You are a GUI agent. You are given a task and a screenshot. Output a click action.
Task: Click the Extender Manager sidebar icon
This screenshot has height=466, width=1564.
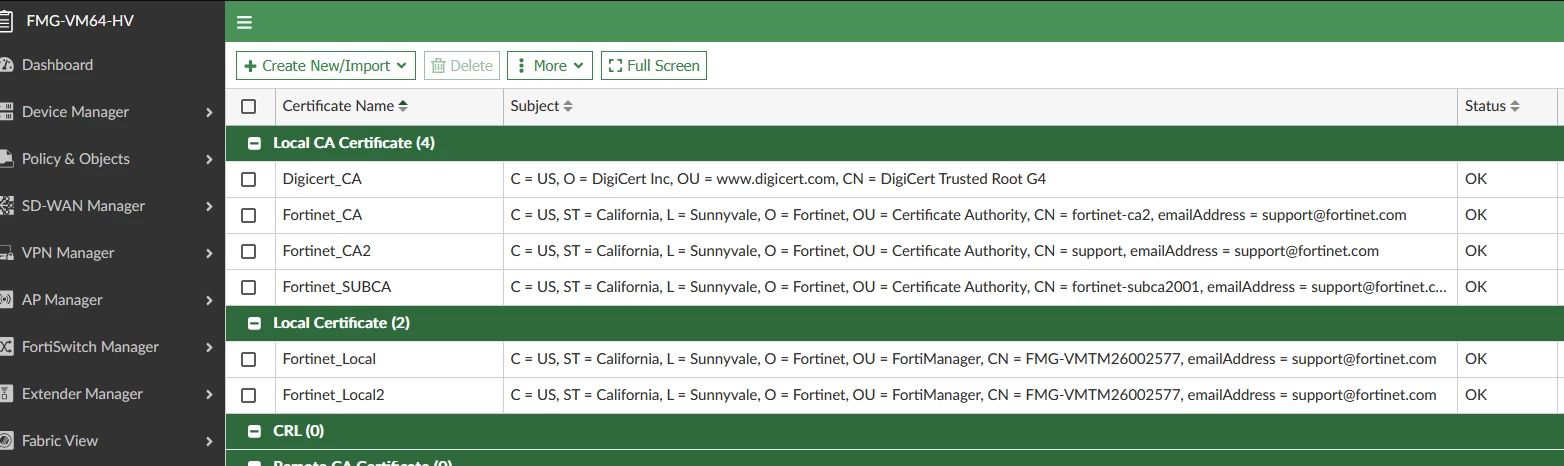click(x=6, y=394)
